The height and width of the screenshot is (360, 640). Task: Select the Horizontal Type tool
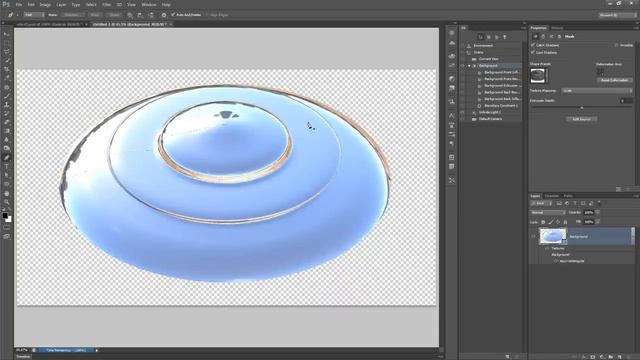pyautogui.click(x=7, y=166)
